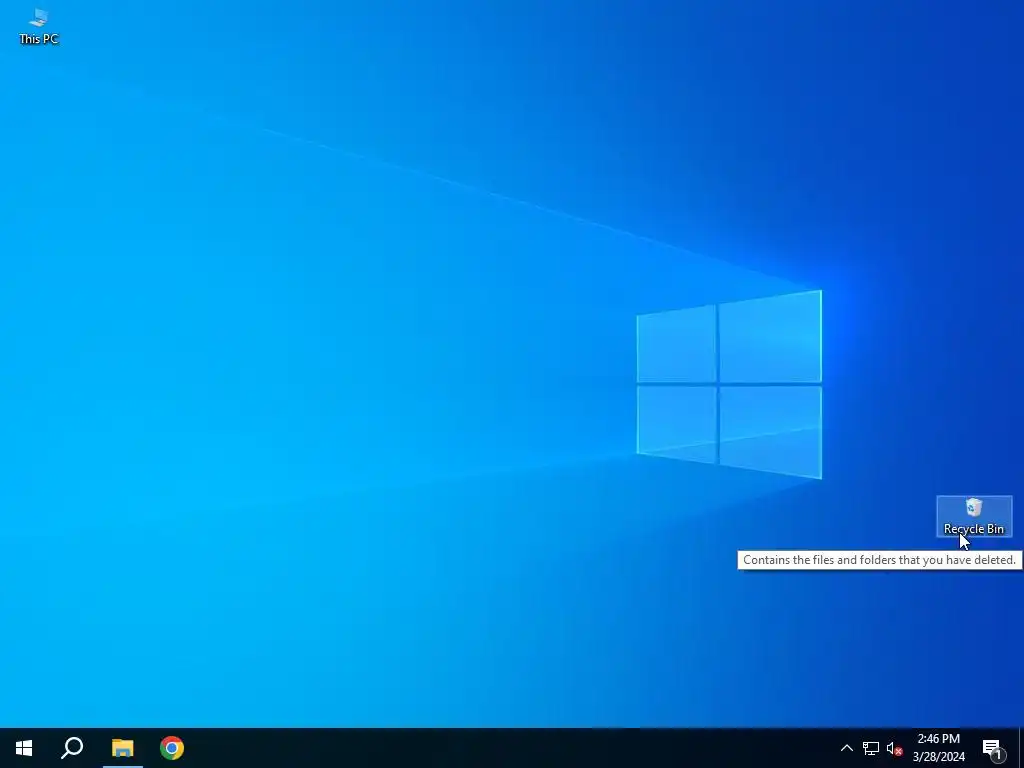1024x768 pixels.
Task: Click the Show desktop sliver button
Action: coord(1020,748)
